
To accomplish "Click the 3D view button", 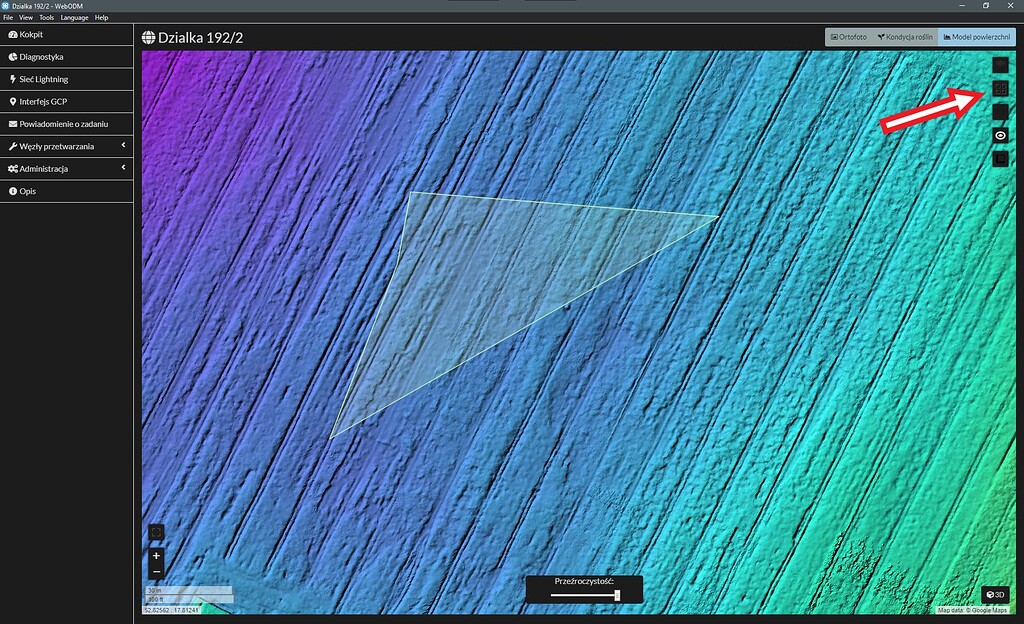I will [993, 594].
